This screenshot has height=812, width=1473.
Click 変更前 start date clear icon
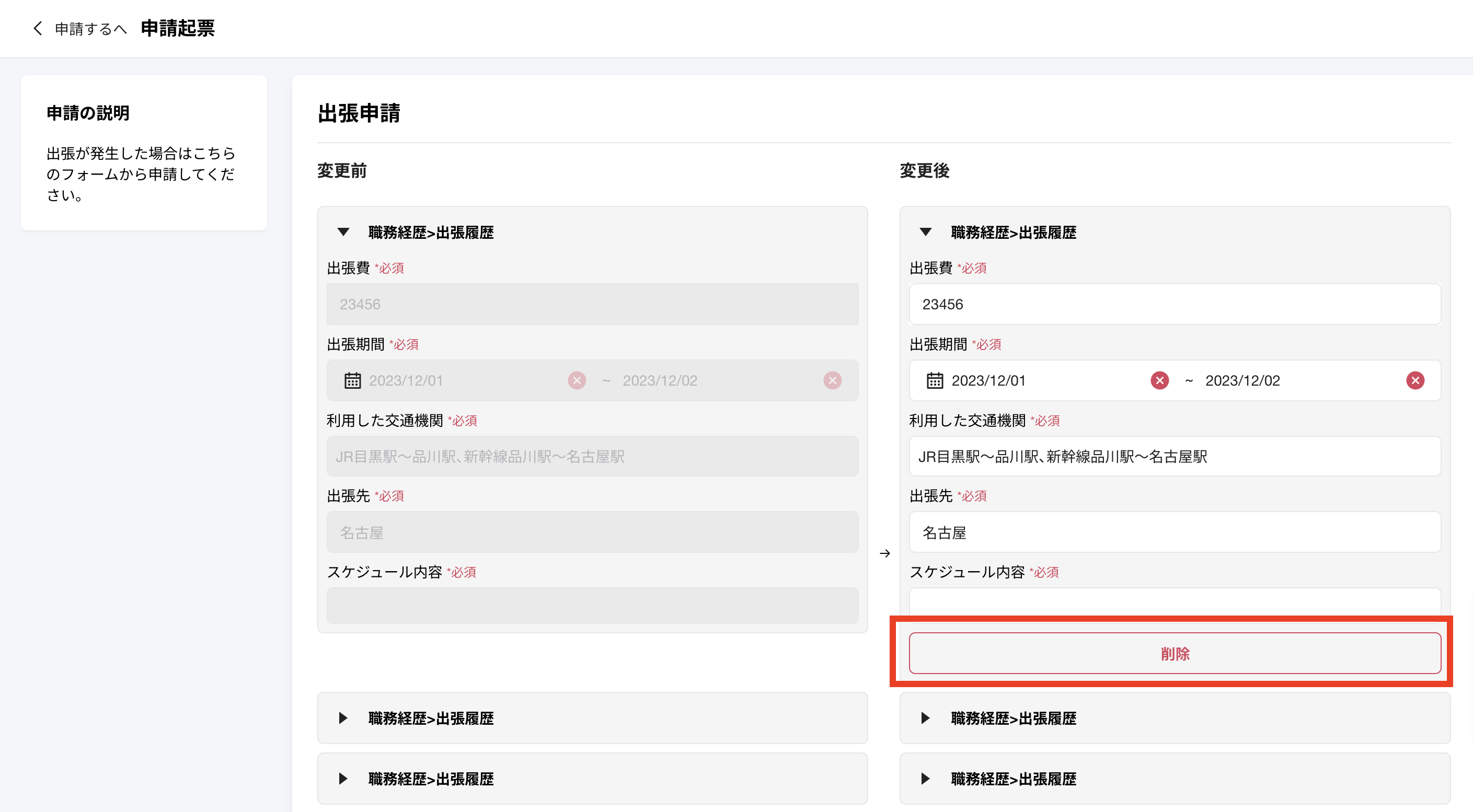[577, 380]
